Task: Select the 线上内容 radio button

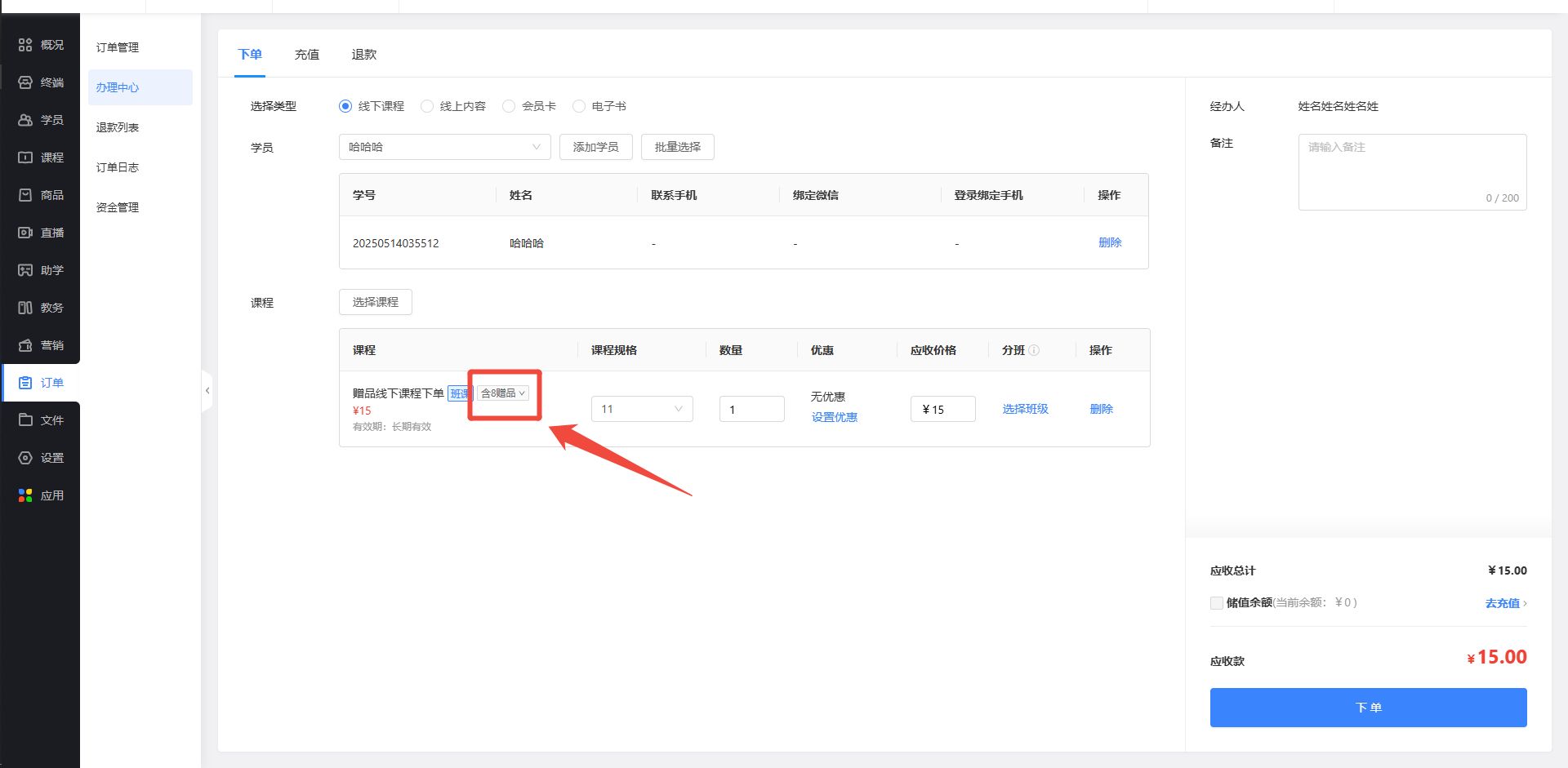Action: [x=427, y=106]
